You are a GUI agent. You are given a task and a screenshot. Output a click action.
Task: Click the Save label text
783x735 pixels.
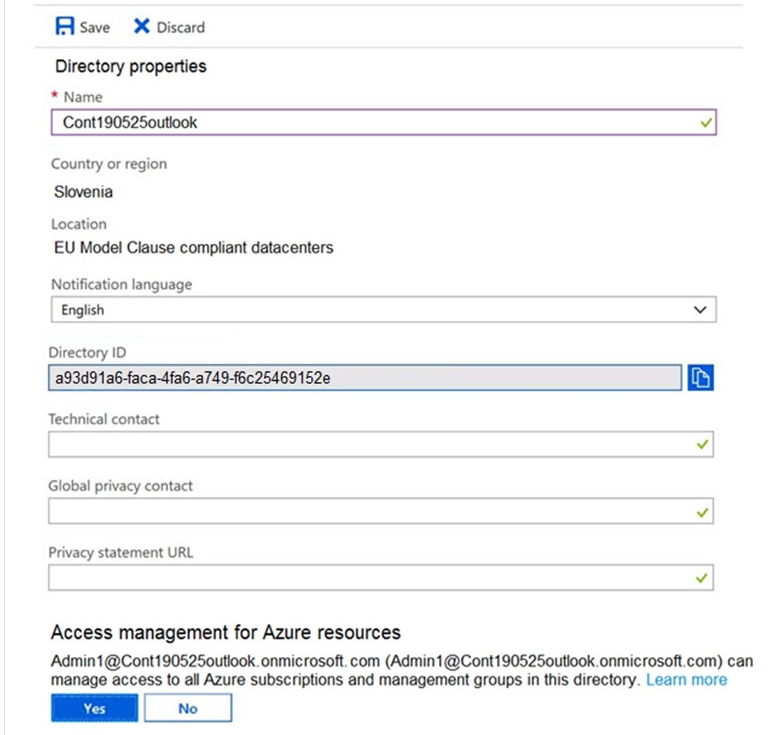tap(95, 27)
